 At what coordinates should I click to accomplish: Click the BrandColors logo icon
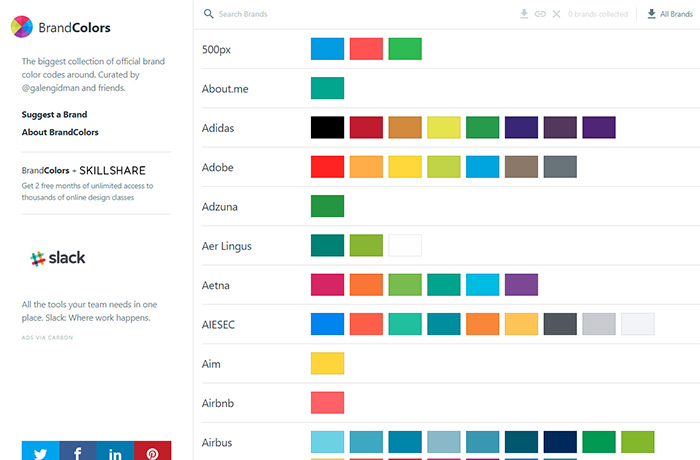coord(22,27)
